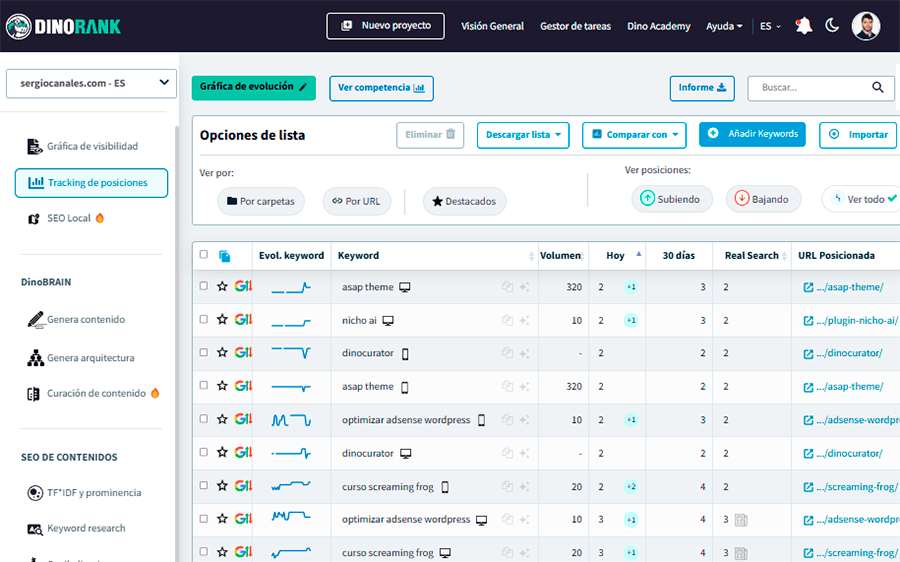Open the 'Comparar con' dropdown
Viewport: 900px width, 562px height.
[x=634, y=135]
